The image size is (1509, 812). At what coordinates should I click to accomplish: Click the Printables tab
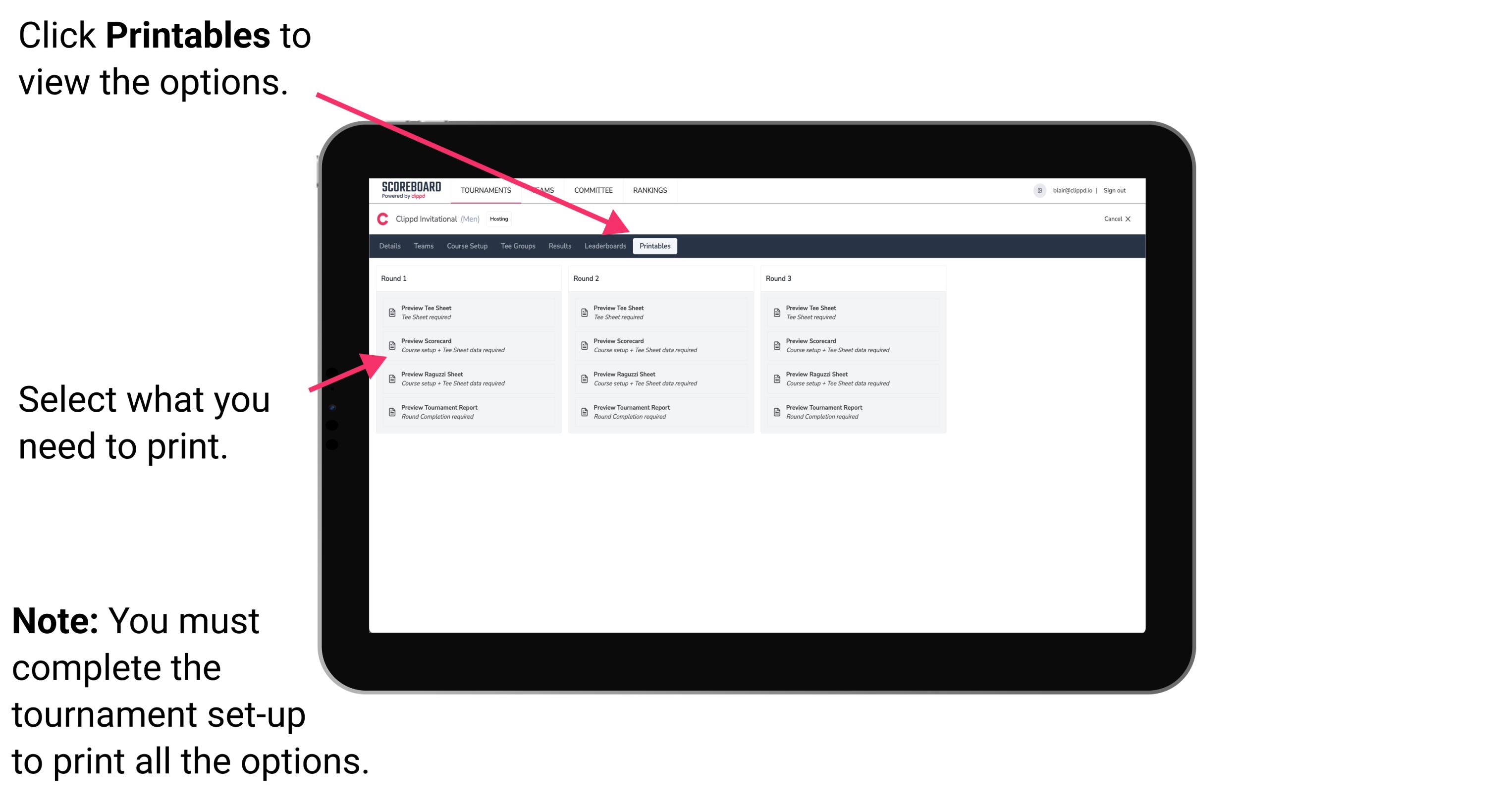click(x=655, y=246)
